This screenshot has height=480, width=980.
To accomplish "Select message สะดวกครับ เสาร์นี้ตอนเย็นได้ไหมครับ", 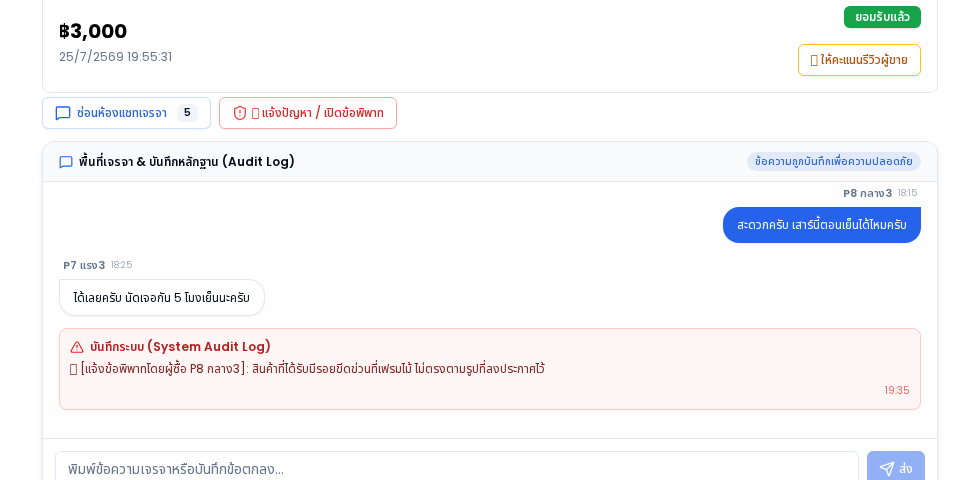I will point(821,225).
